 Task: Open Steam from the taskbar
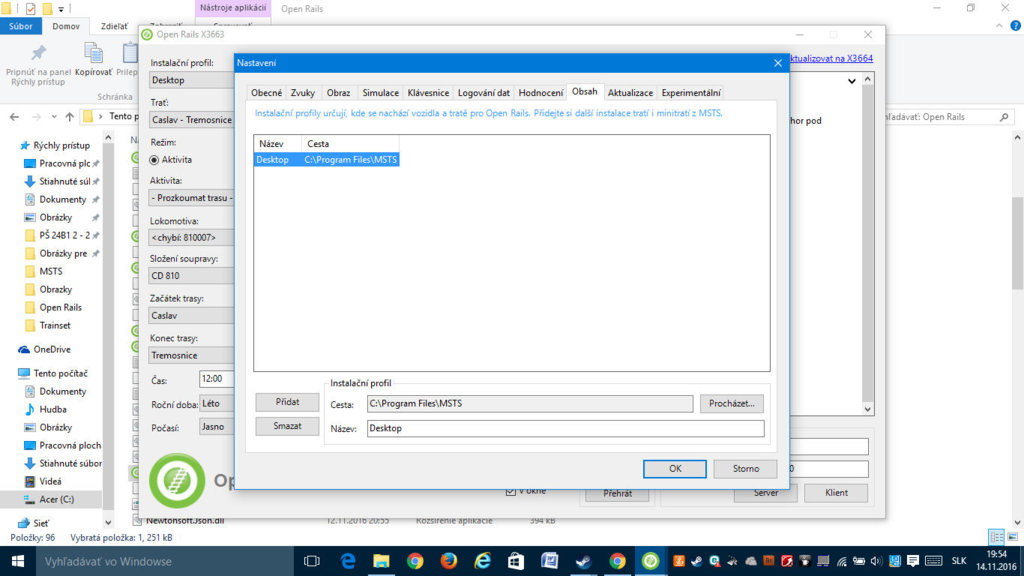[583, 561]
